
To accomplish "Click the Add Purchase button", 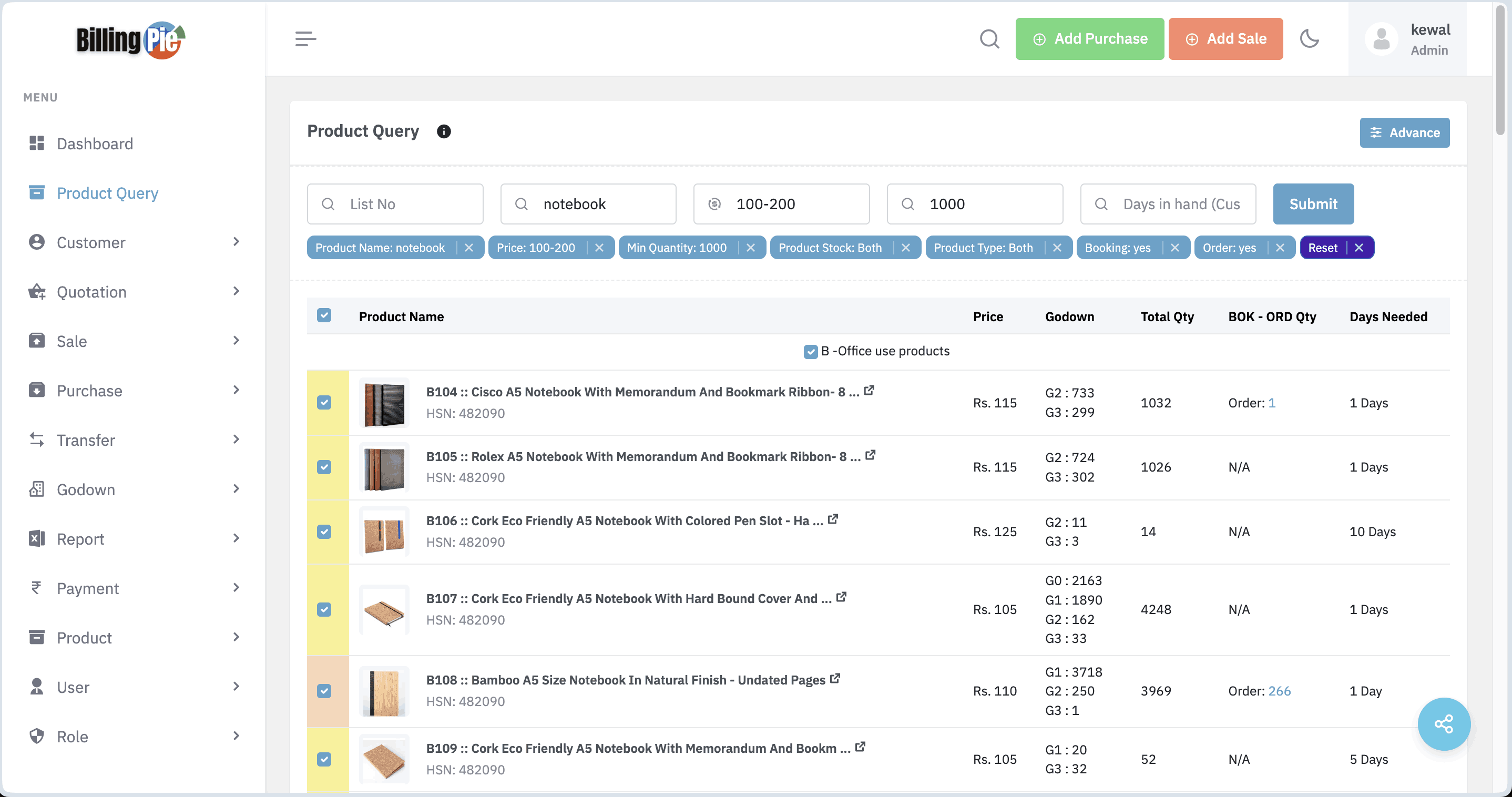I will coord(1089,39).
